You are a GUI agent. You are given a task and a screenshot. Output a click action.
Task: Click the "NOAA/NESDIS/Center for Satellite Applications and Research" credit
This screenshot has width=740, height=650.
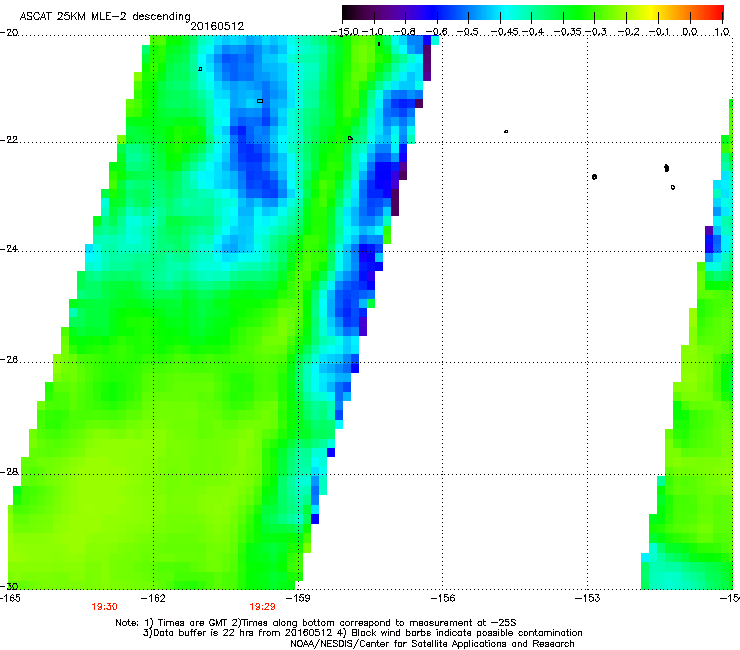coord(432,644)
